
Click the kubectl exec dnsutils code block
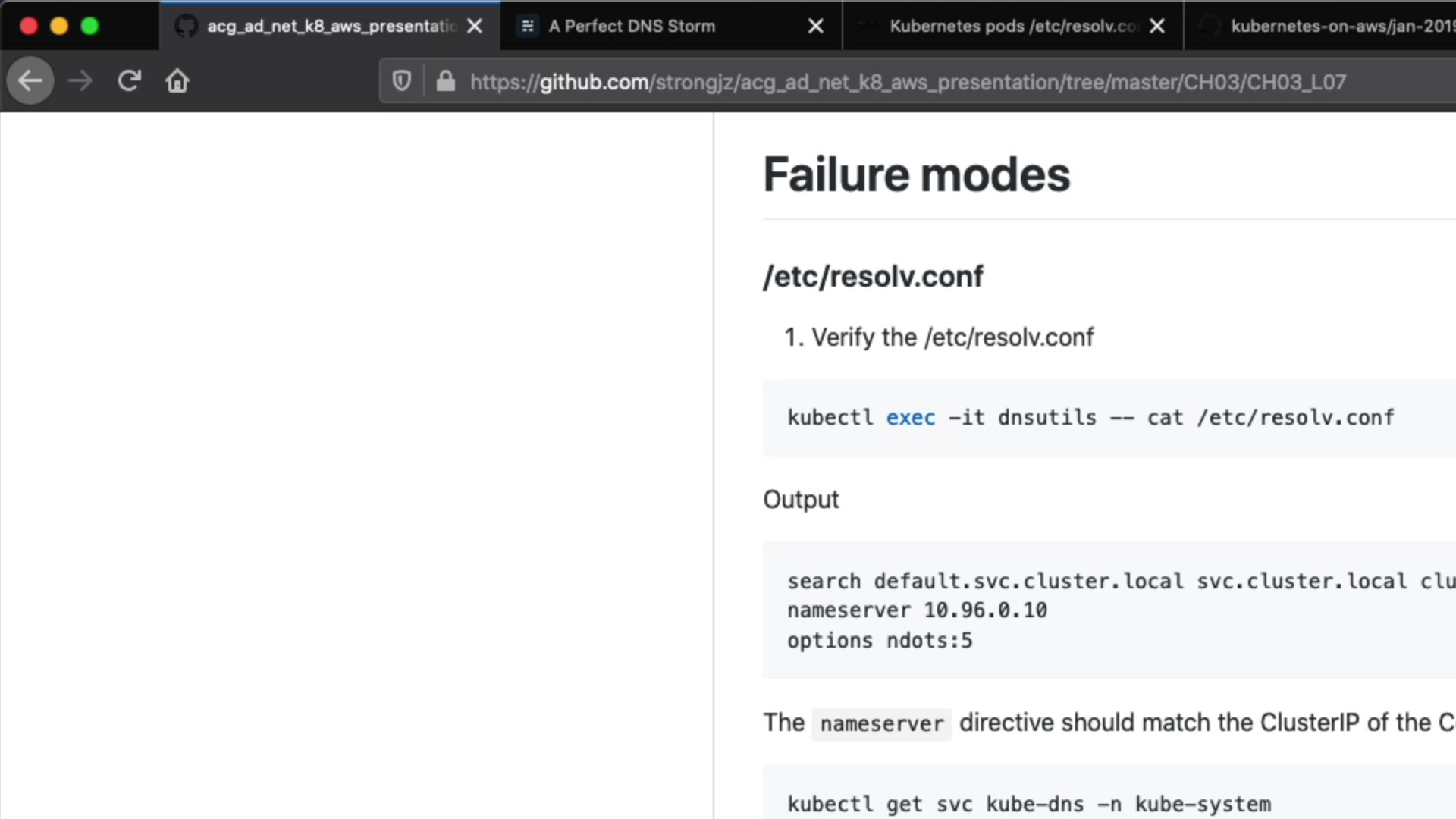(x=1090, y=418)
